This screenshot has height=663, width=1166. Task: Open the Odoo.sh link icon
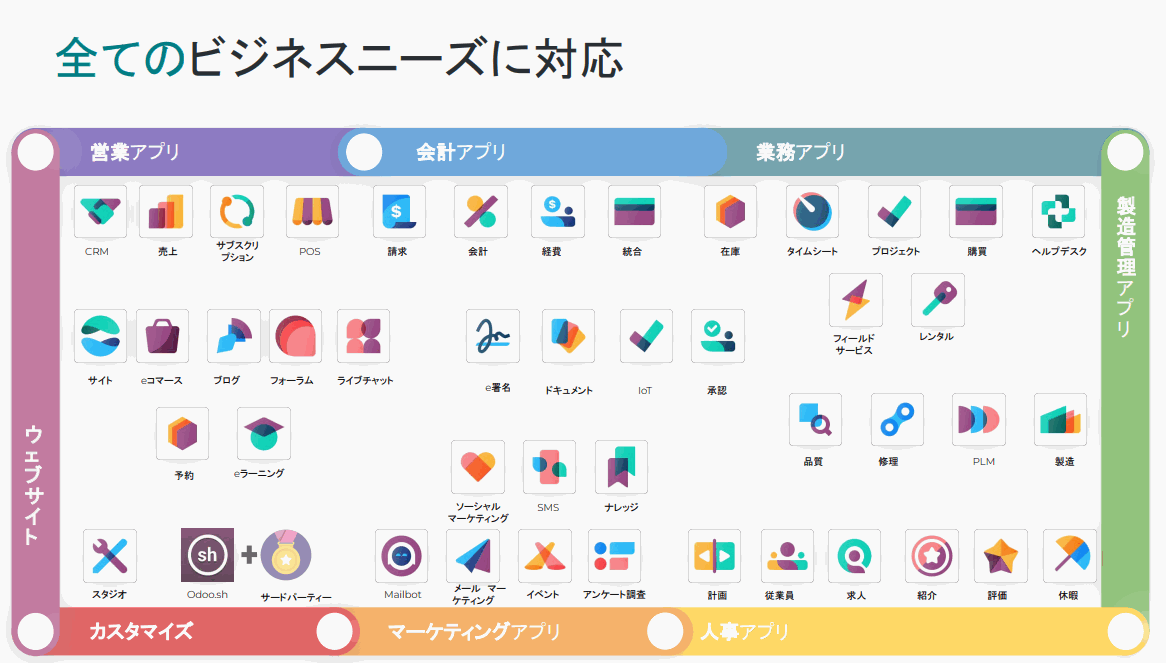tap(205, 556)
